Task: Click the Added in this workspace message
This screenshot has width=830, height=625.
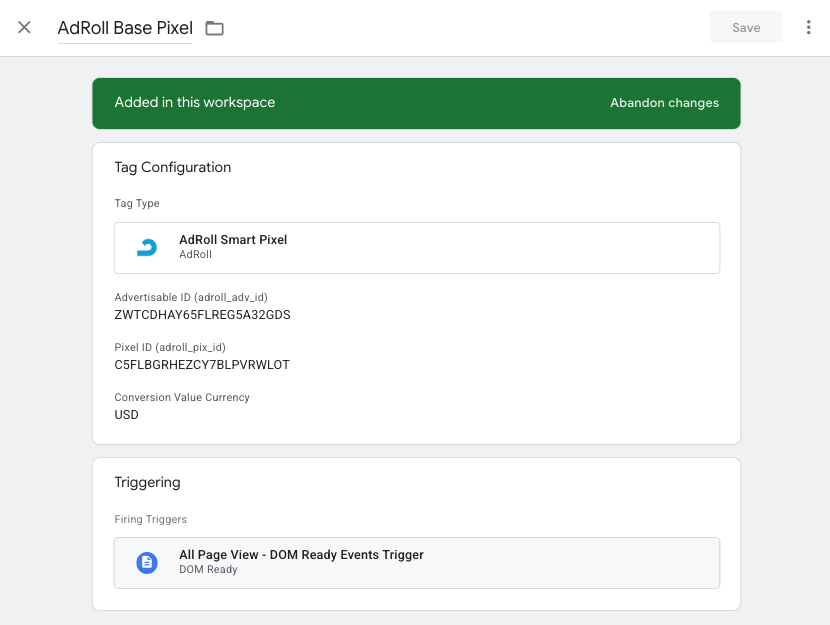Action: pyautogui.click(x=195, y=103)
